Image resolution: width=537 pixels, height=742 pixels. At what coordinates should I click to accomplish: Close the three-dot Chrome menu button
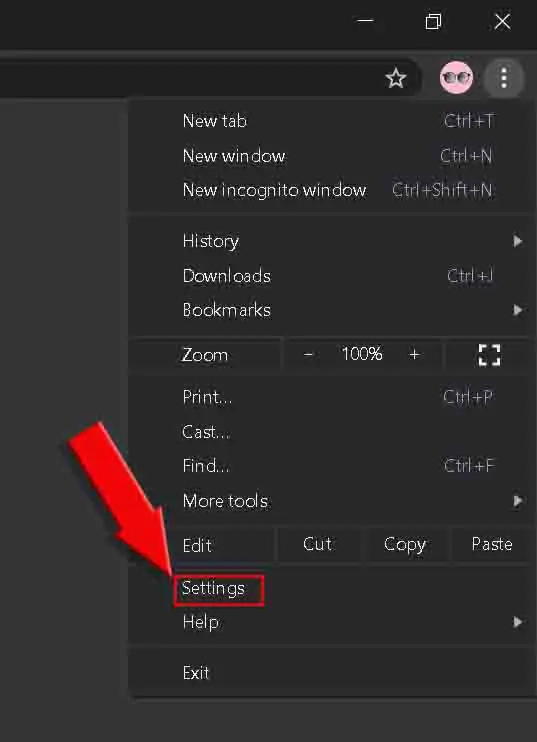504,78
